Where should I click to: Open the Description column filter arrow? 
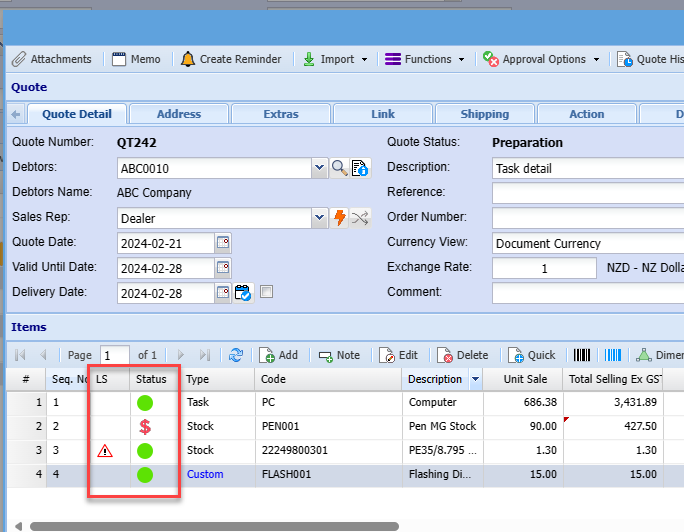tap(475, 380)
